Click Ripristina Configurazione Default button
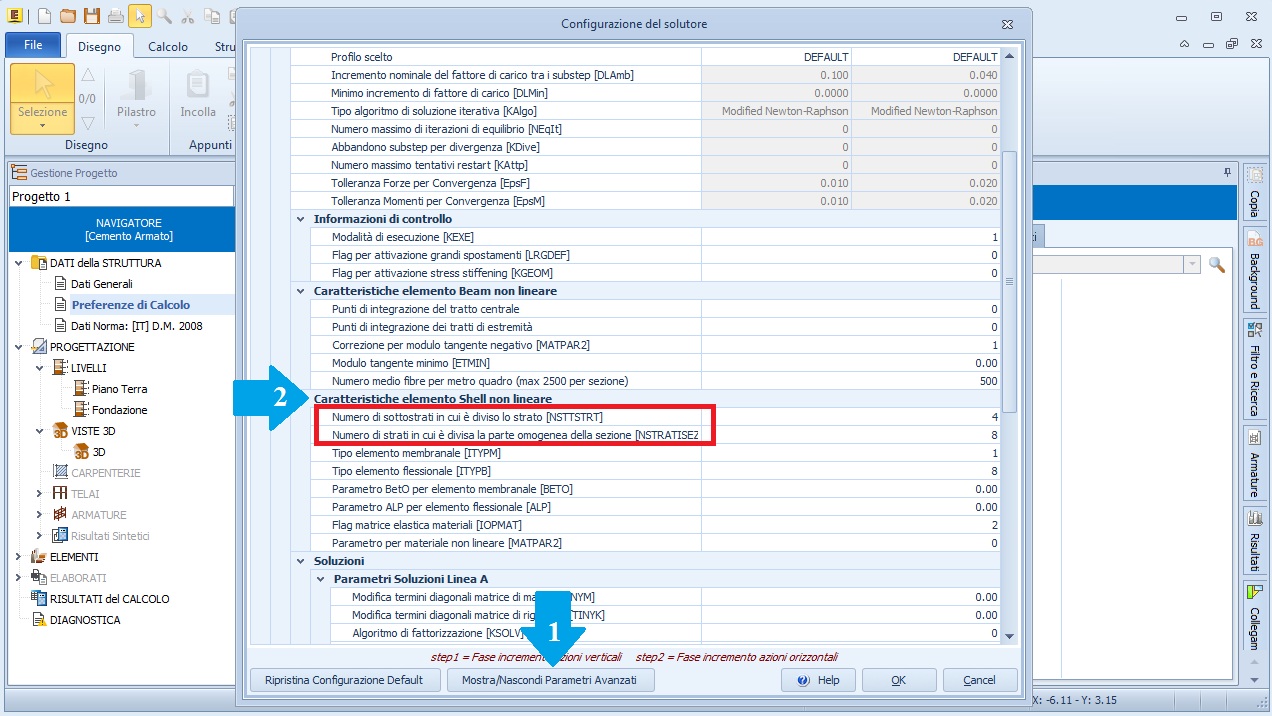Screen dimensions: 1272x716 [344, 680]
